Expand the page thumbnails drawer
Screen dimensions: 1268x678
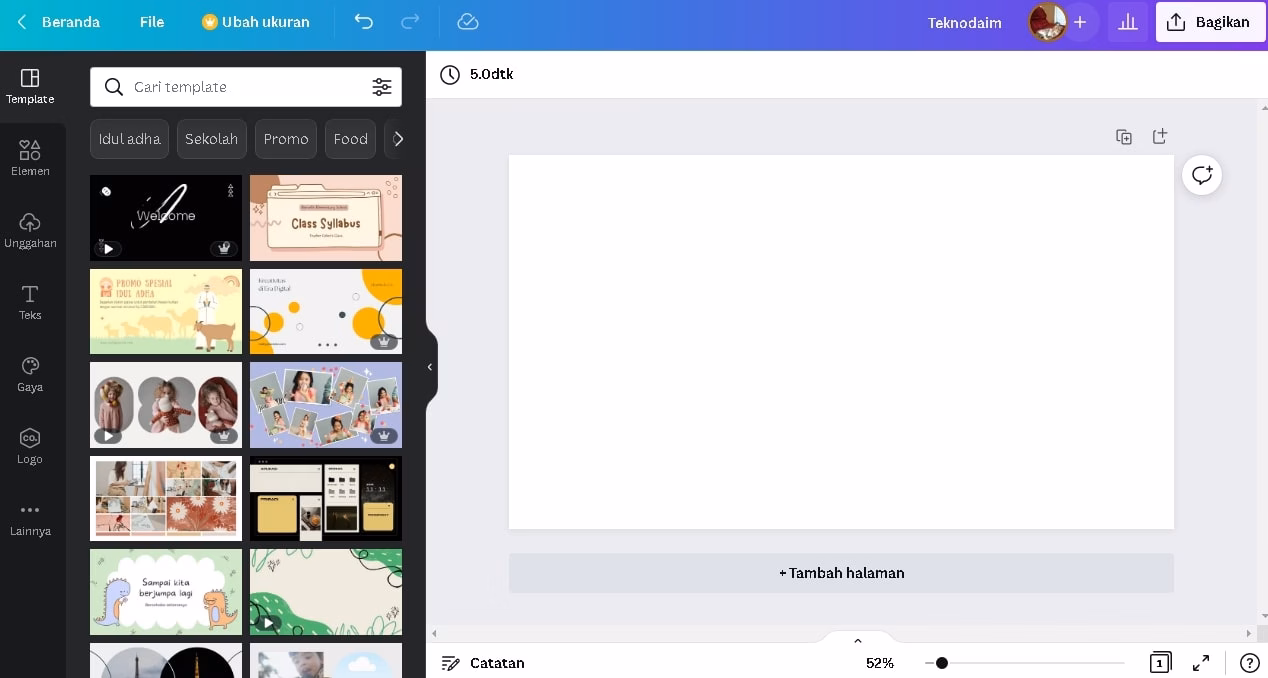pos(857,640)
